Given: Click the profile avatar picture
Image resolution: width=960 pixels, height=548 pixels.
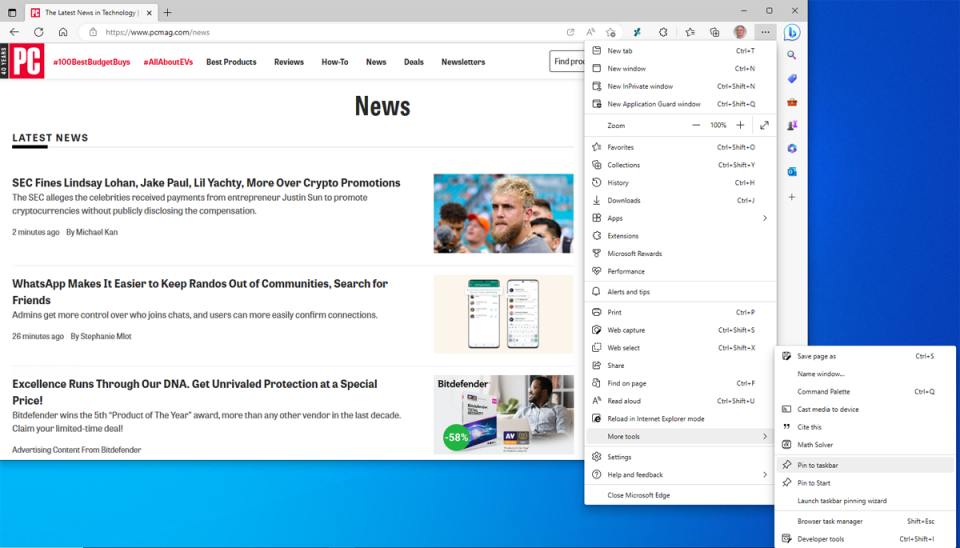Looking at the screenshot, I should [740, 32].
